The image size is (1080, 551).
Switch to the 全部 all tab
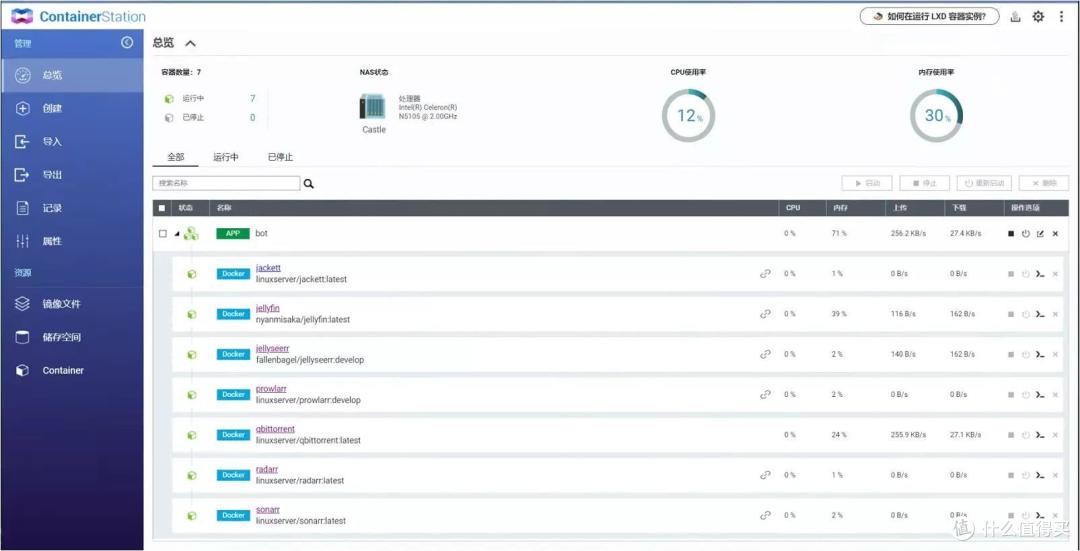(176, 157)
